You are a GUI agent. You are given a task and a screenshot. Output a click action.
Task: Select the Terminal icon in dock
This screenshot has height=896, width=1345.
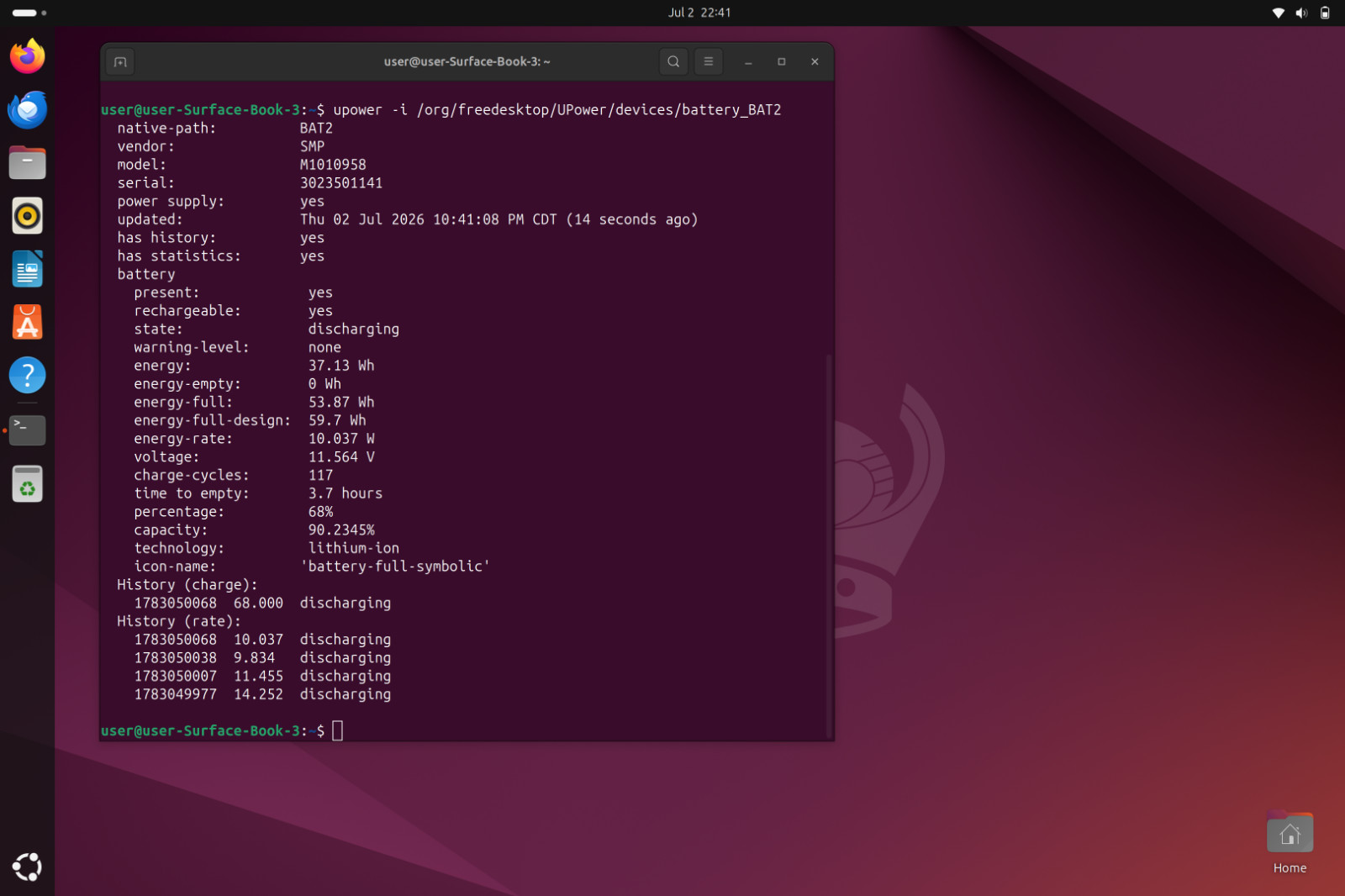28,430
